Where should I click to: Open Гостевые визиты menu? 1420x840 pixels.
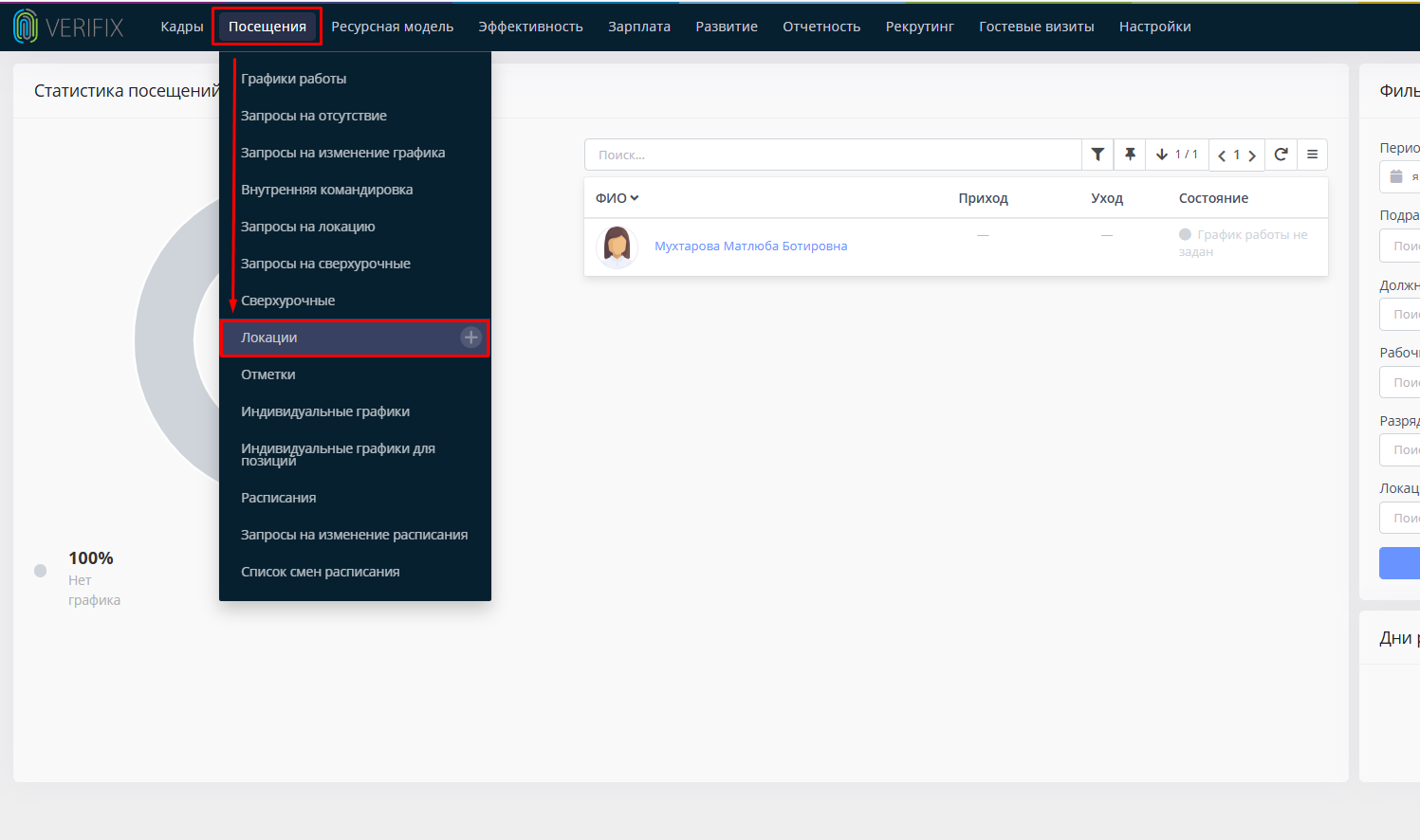coord(1037,27)
